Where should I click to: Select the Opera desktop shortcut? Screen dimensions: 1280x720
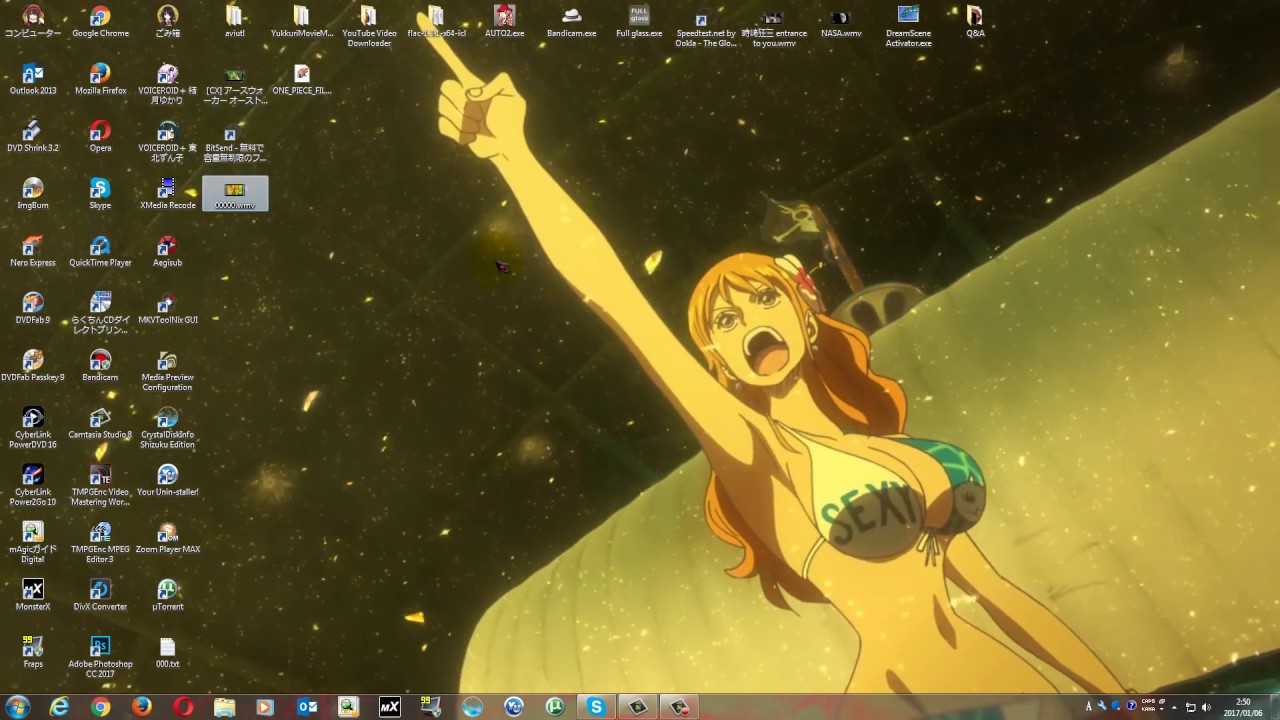click(x=100, y=136)
